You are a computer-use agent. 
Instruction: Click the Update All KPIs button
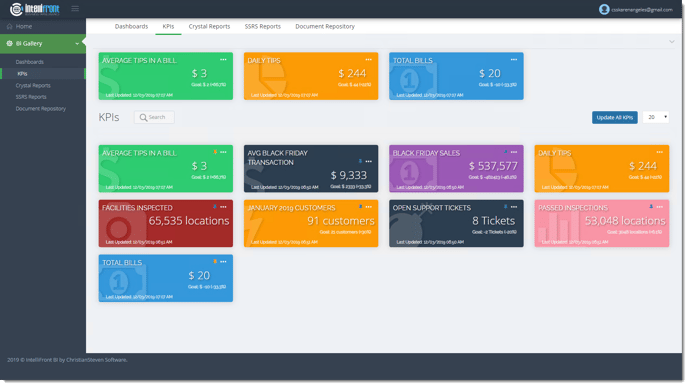point(614,118)
